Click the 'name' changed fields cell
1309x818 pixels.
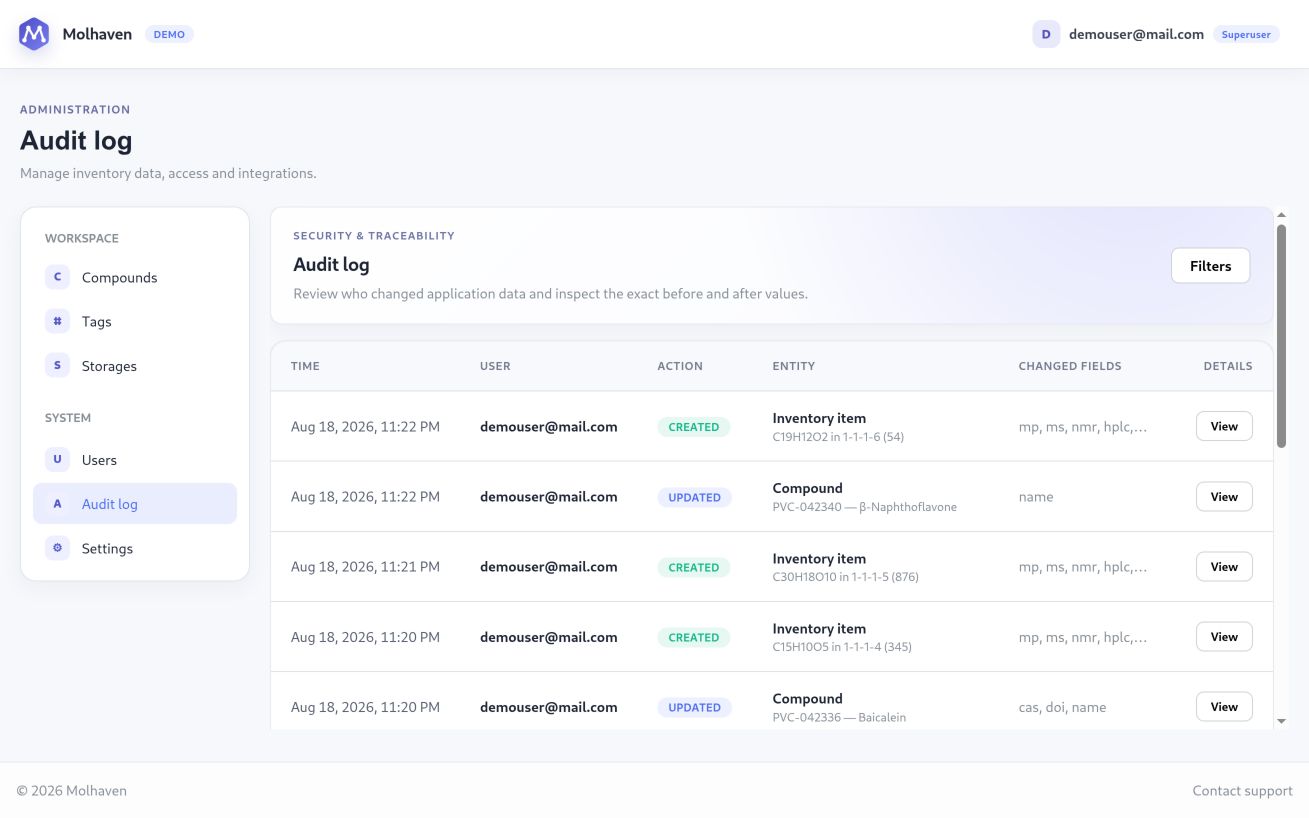tap(1036, 497)
